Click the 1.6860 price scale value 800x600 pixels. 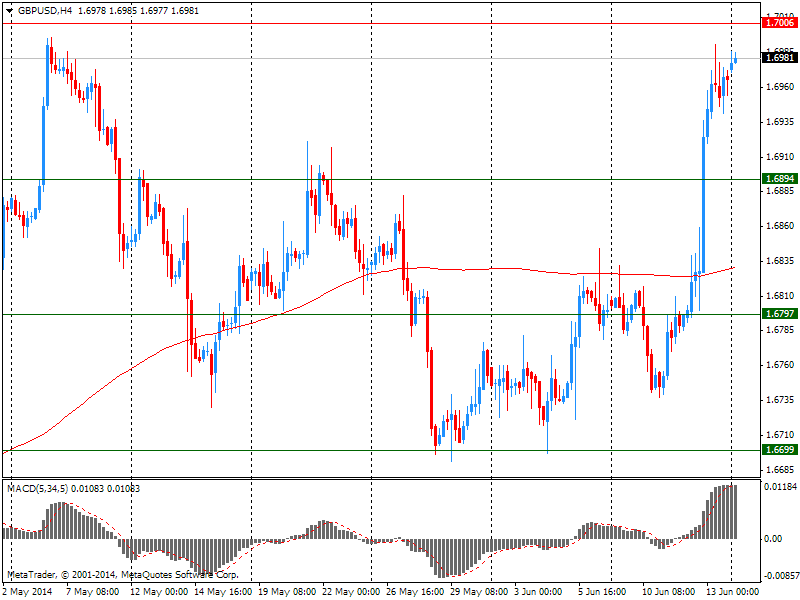pyautogui.click(x=781, y=226)
